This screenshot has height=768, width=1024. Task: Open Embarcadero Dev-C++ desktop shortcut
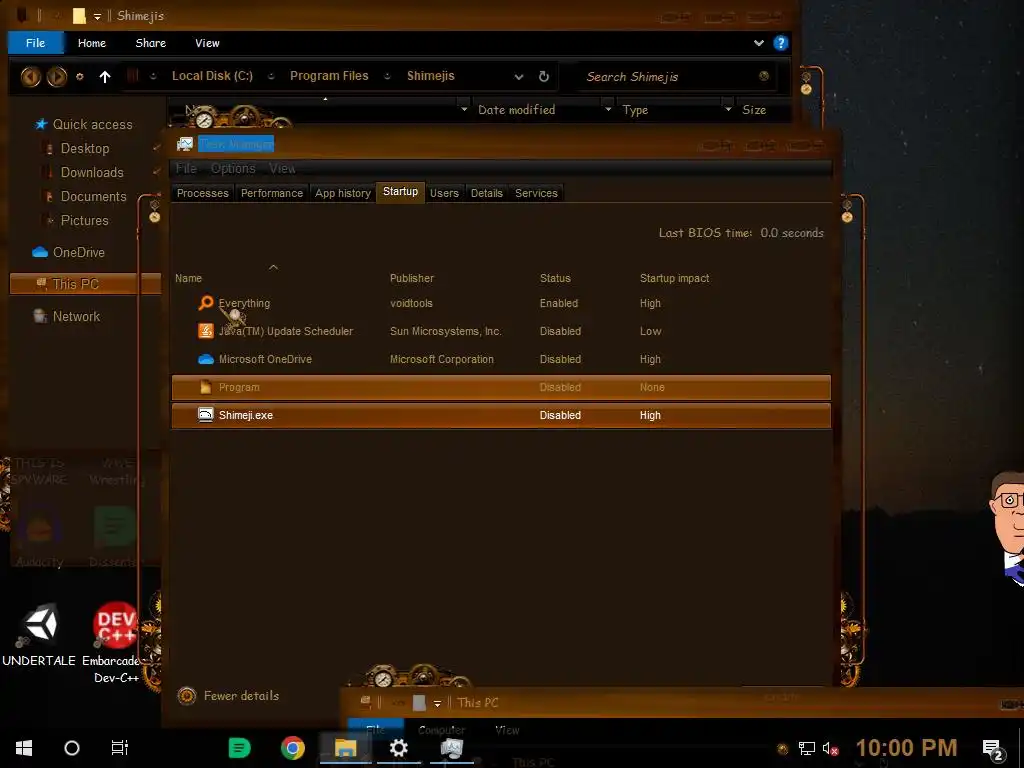pyautogui.click(x=115, y=642)
